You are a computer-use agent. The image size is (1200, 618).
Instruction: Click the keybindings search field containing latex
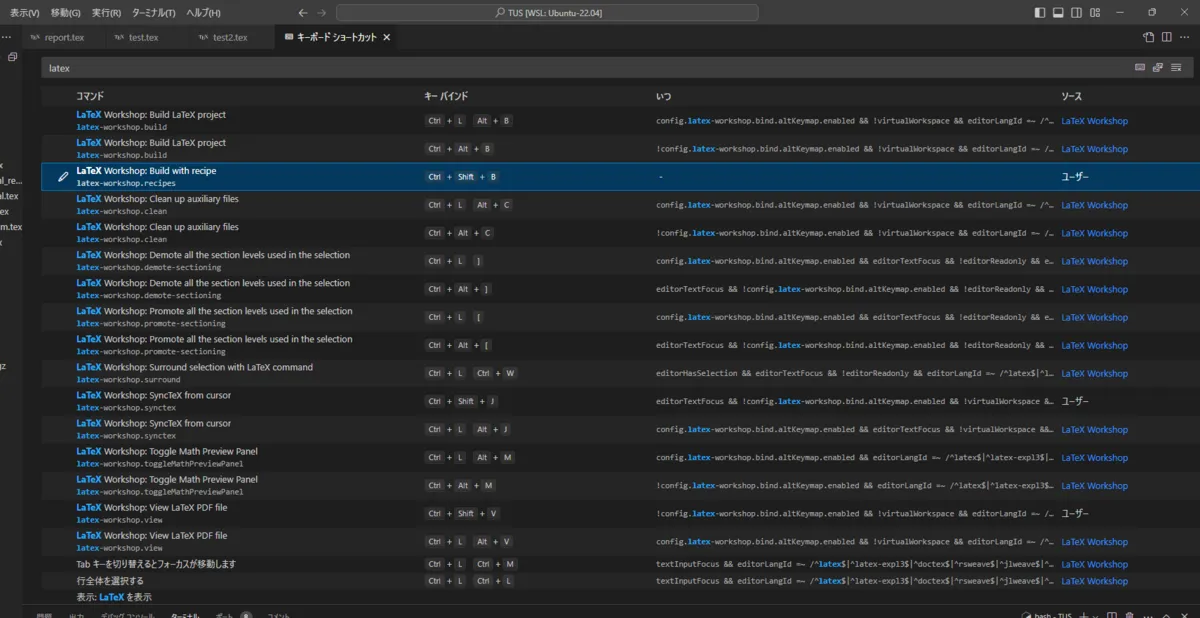point(580,68)
